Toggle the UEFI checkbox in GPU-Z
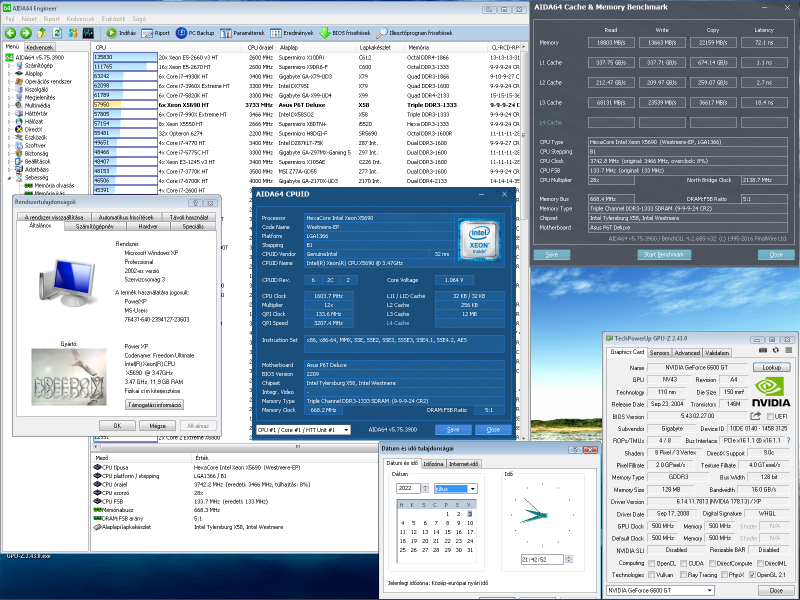 (770, 416)
